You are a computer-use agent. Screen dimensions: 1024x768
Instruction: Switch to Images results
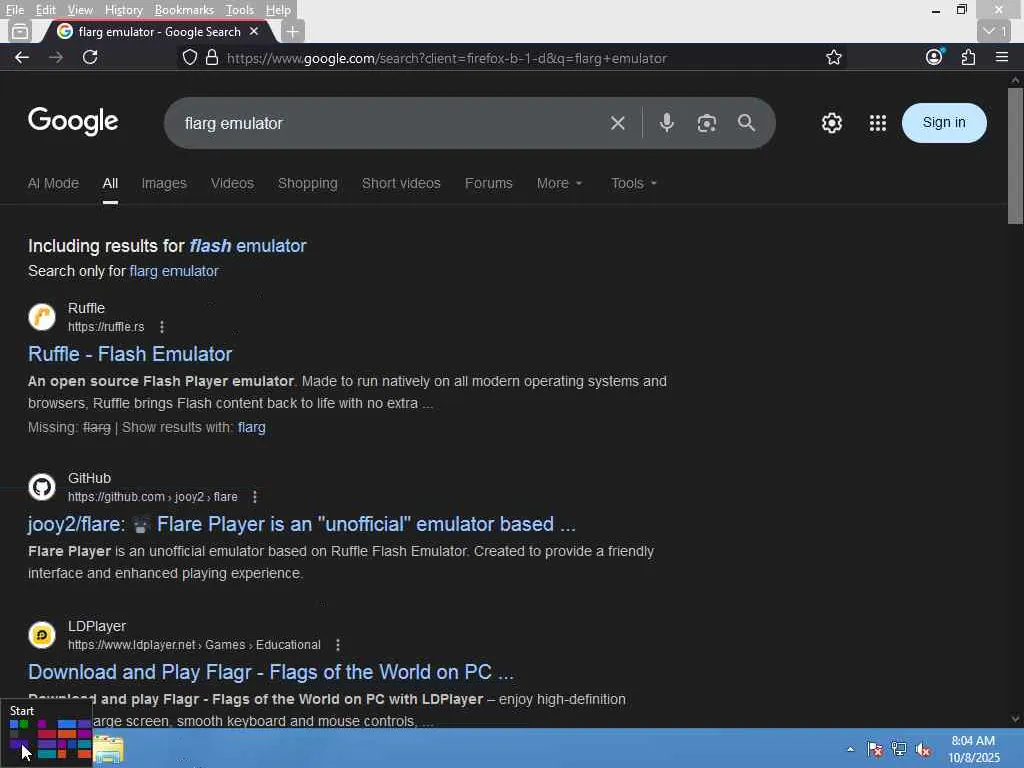click(164, 184)
